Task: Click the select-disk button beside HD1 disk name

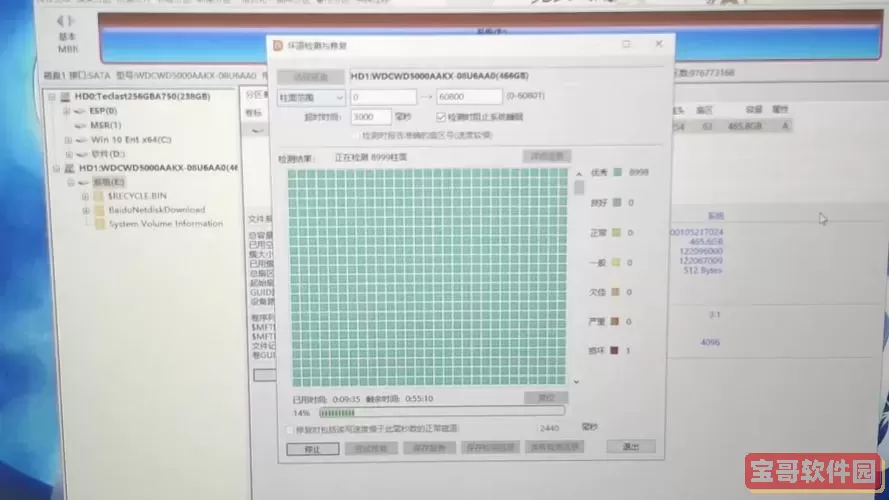Action: coord(311,77)
